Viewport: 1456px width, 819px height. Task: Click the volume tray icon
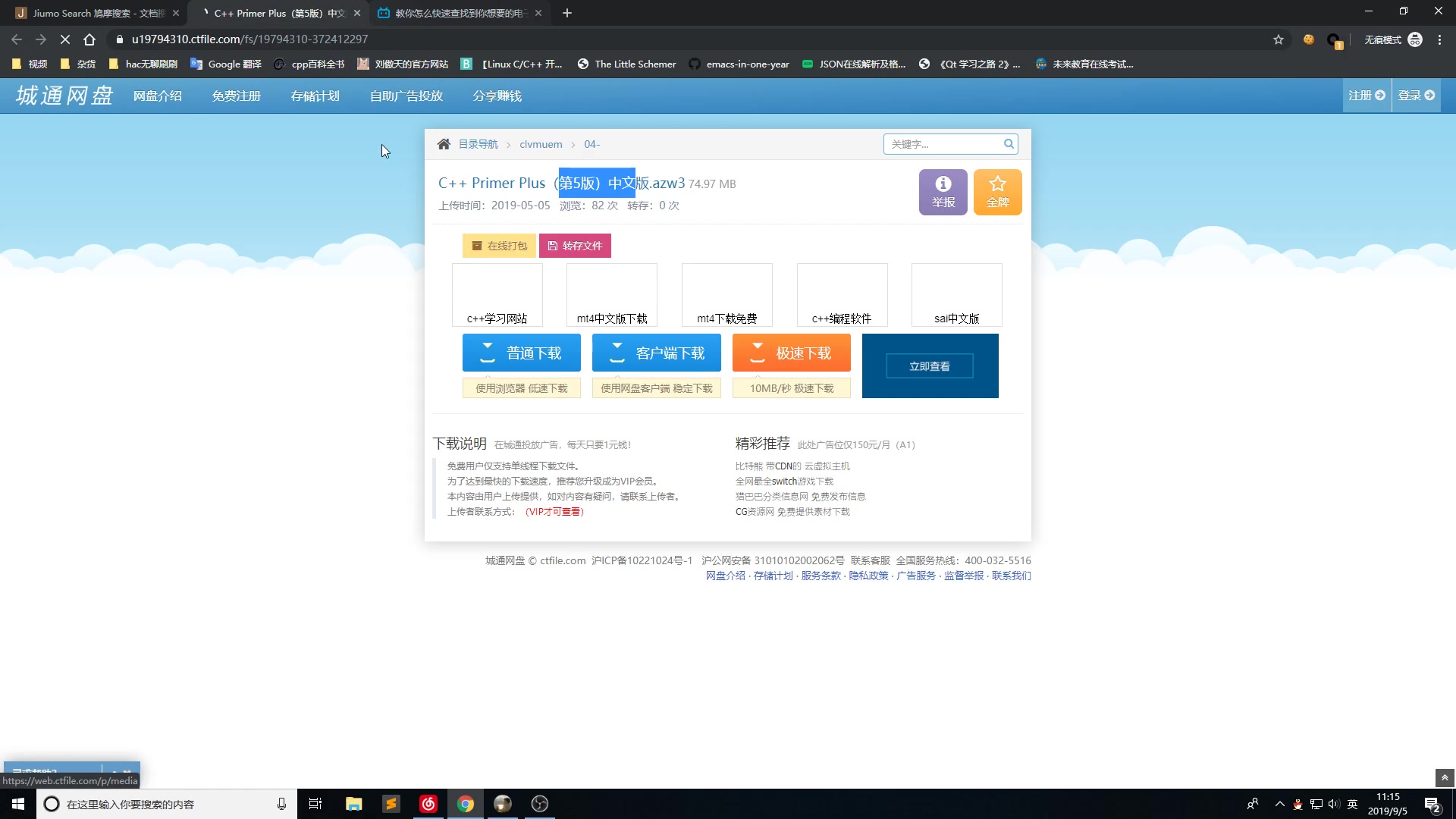1334,804
